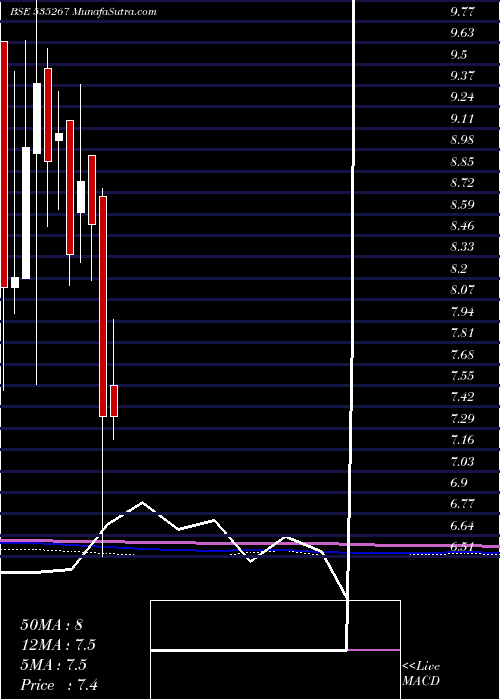Click the 7.68 price axis label
Image resolution: width=500 pixels, height=700 pixels.
pos(462,355)
